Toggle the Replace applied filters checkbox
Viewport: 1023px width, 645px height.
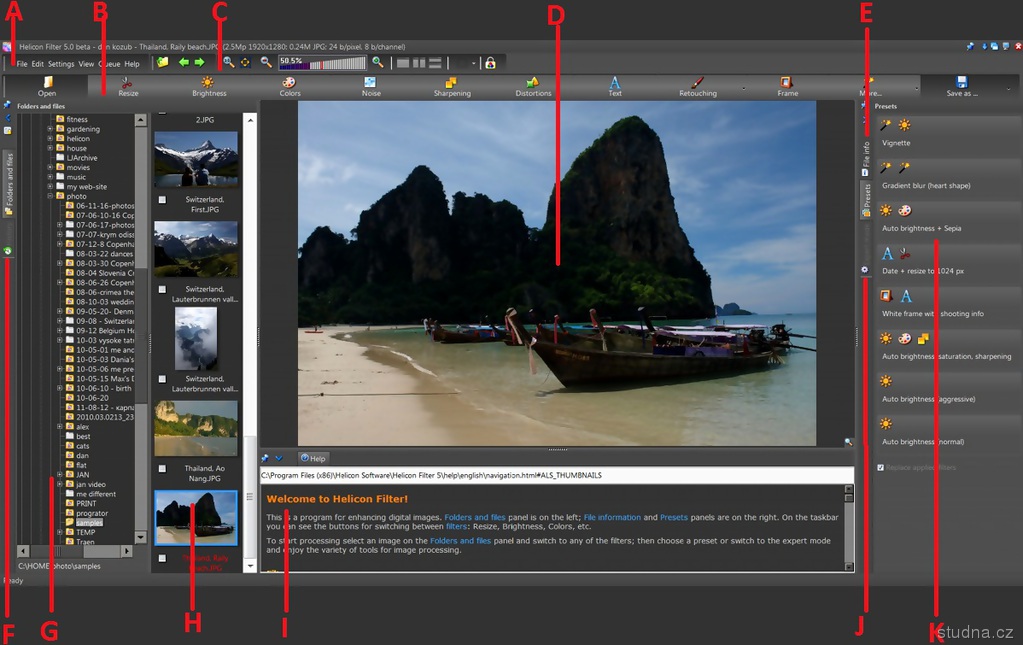[x=880, y=467]
